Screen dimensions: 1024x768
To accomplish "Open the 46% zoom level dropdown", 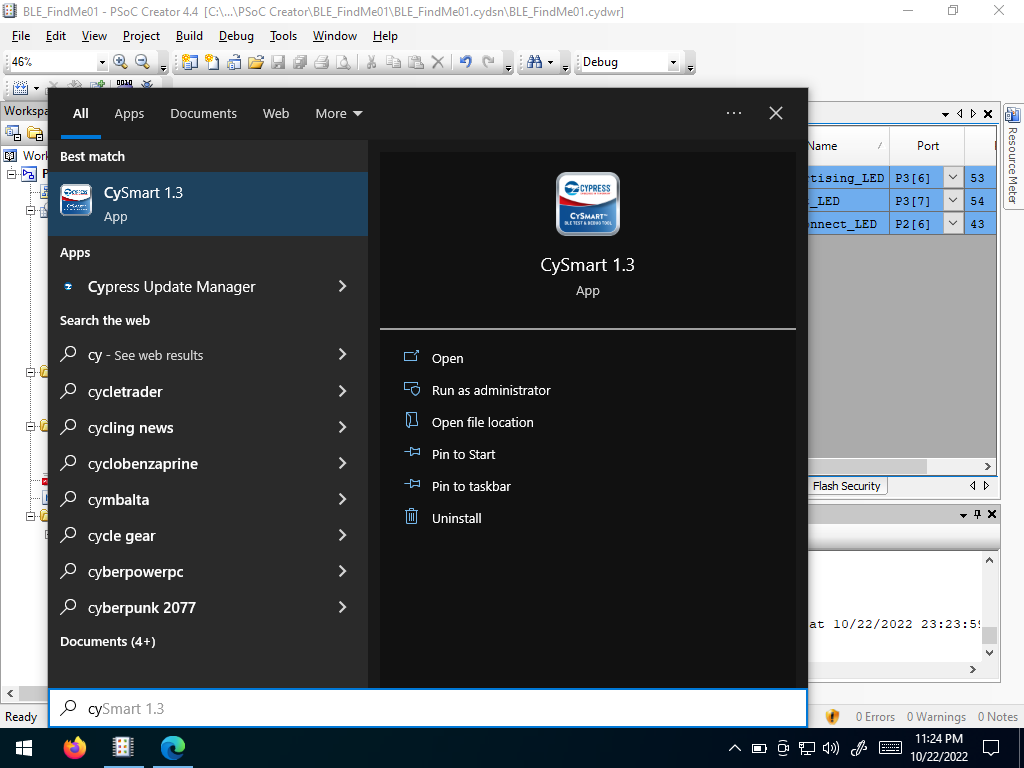I will (102, 63).
